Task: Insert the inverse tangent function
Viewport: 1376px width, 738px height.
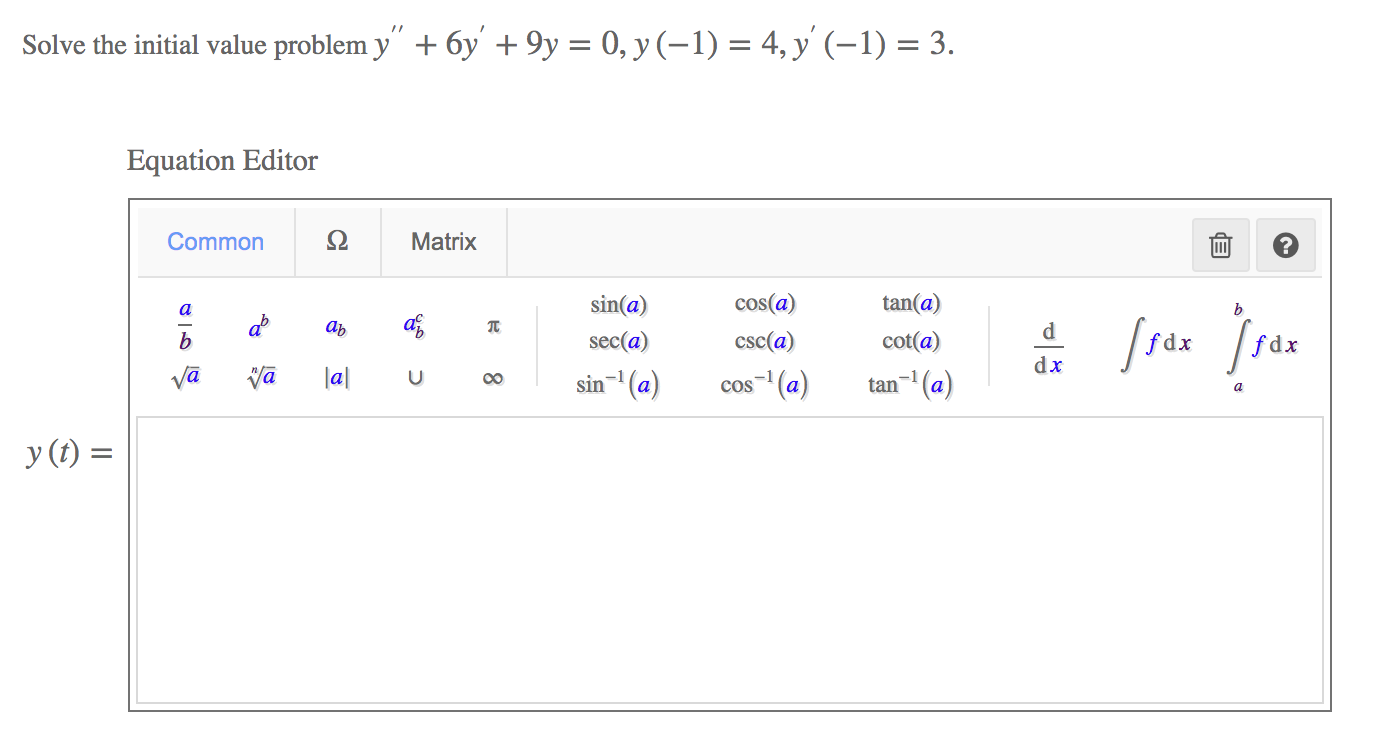Action: 910,383
